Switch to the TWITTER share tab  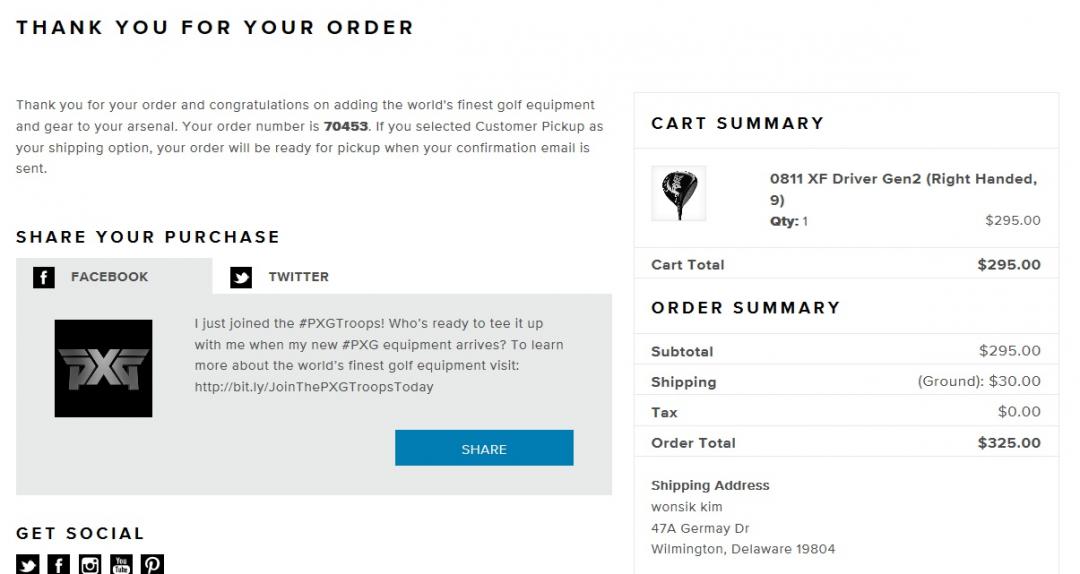coord(298,277)
